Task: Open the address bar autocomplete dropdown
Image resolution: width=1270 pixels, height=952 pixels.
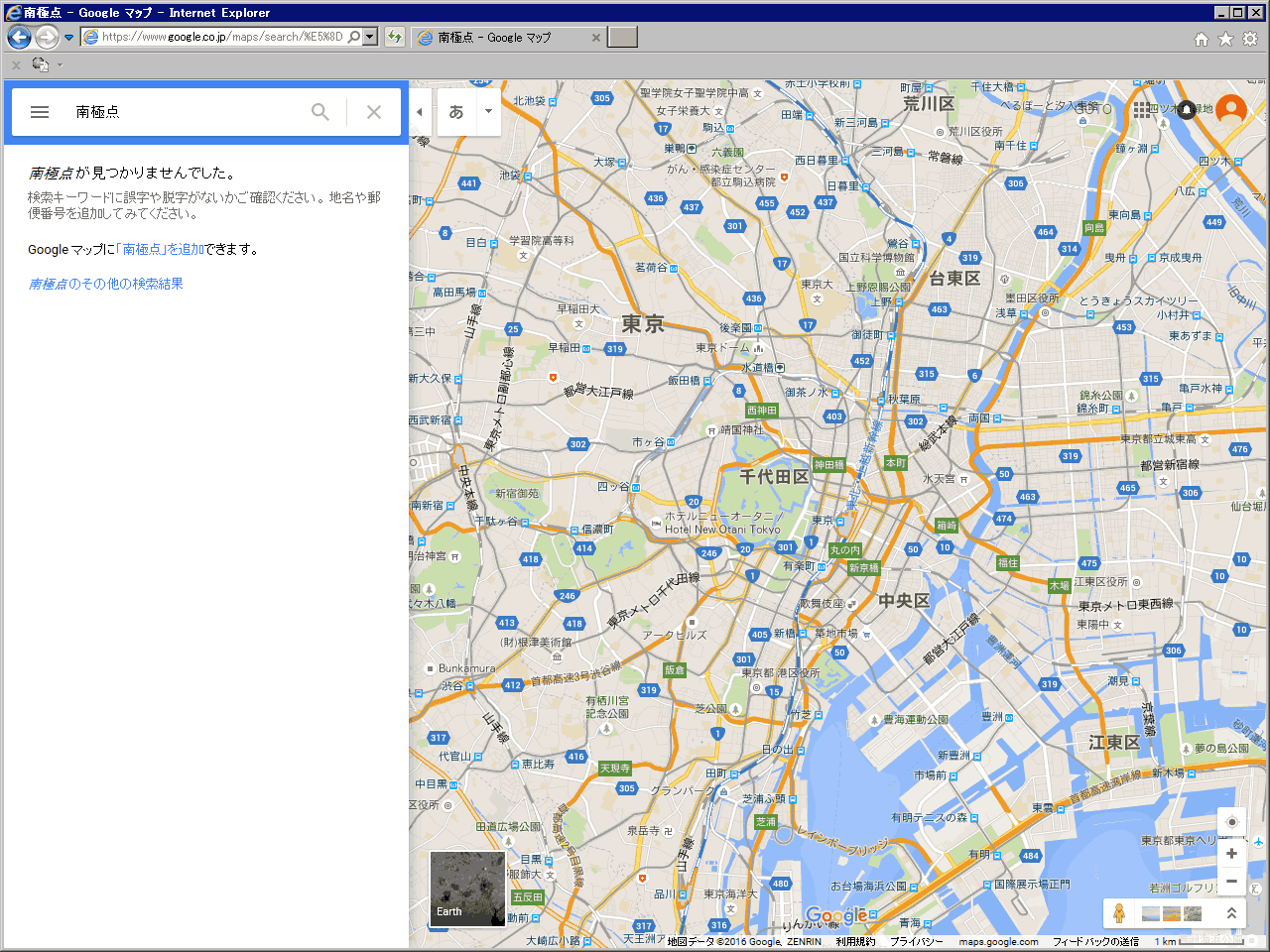Action: (x=370, y=37)
